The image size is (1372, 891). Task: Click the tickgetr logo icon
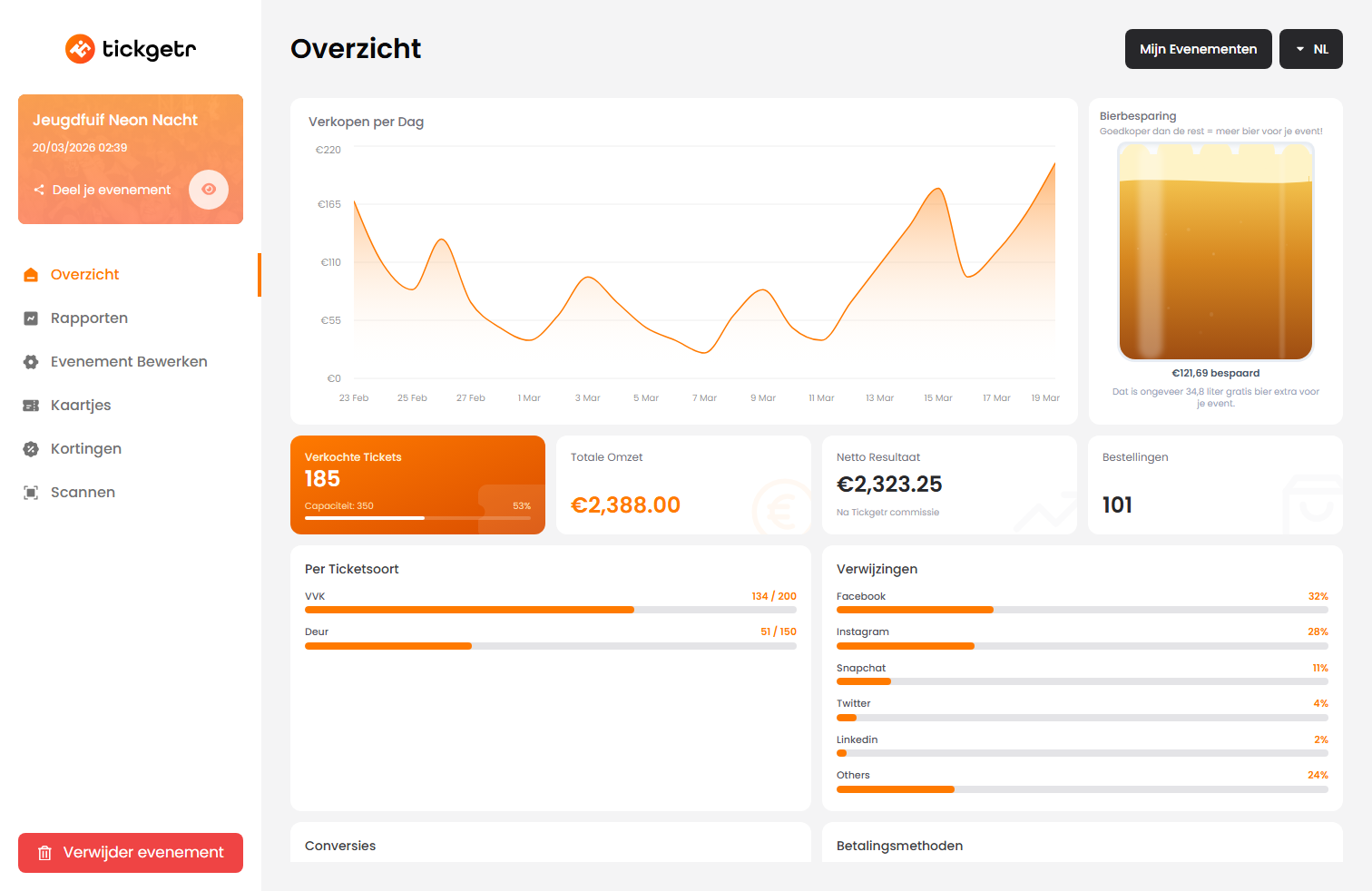tap(80, 49)
